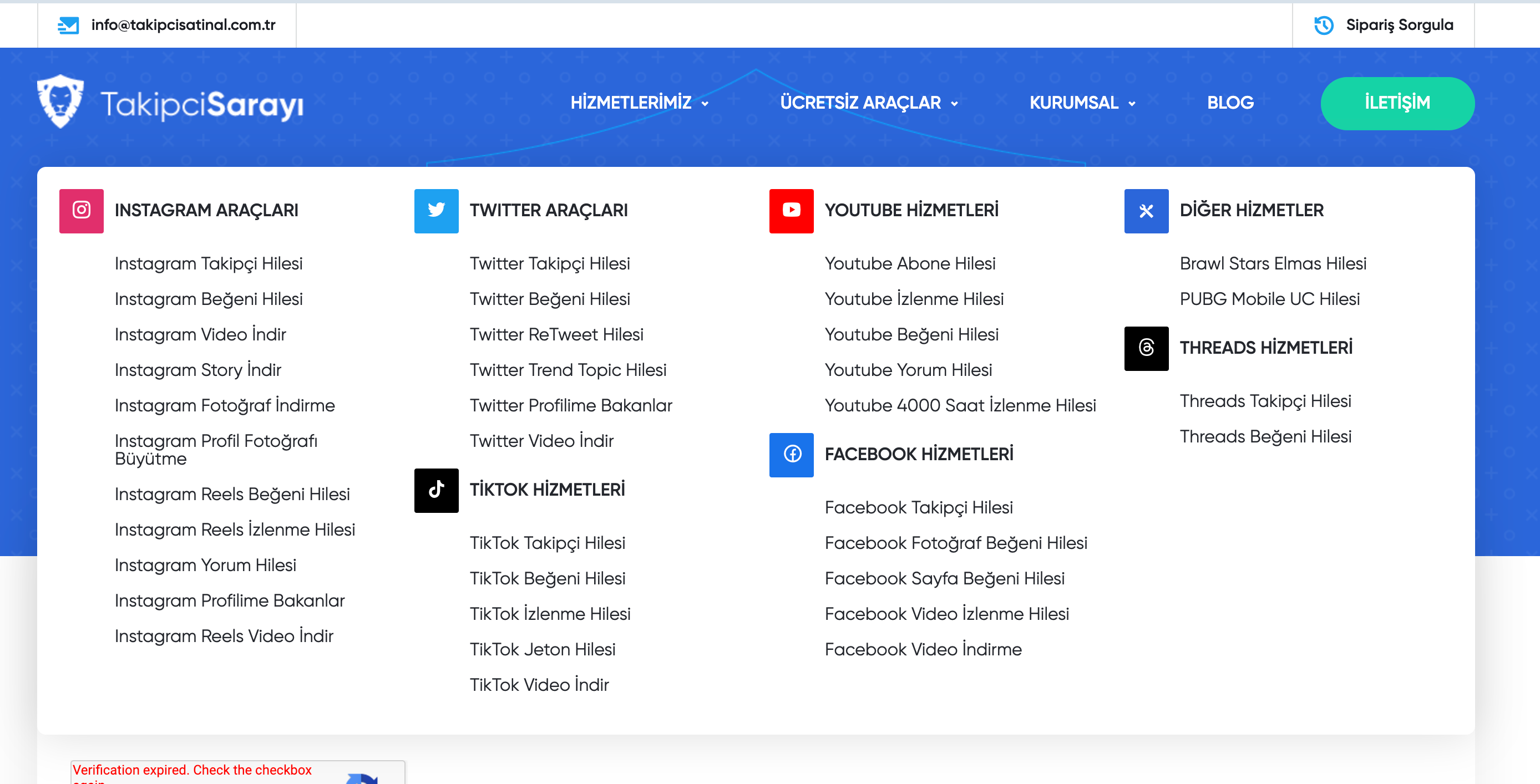Open Instagram Fotoğraf İndirme

click(225, 405)
